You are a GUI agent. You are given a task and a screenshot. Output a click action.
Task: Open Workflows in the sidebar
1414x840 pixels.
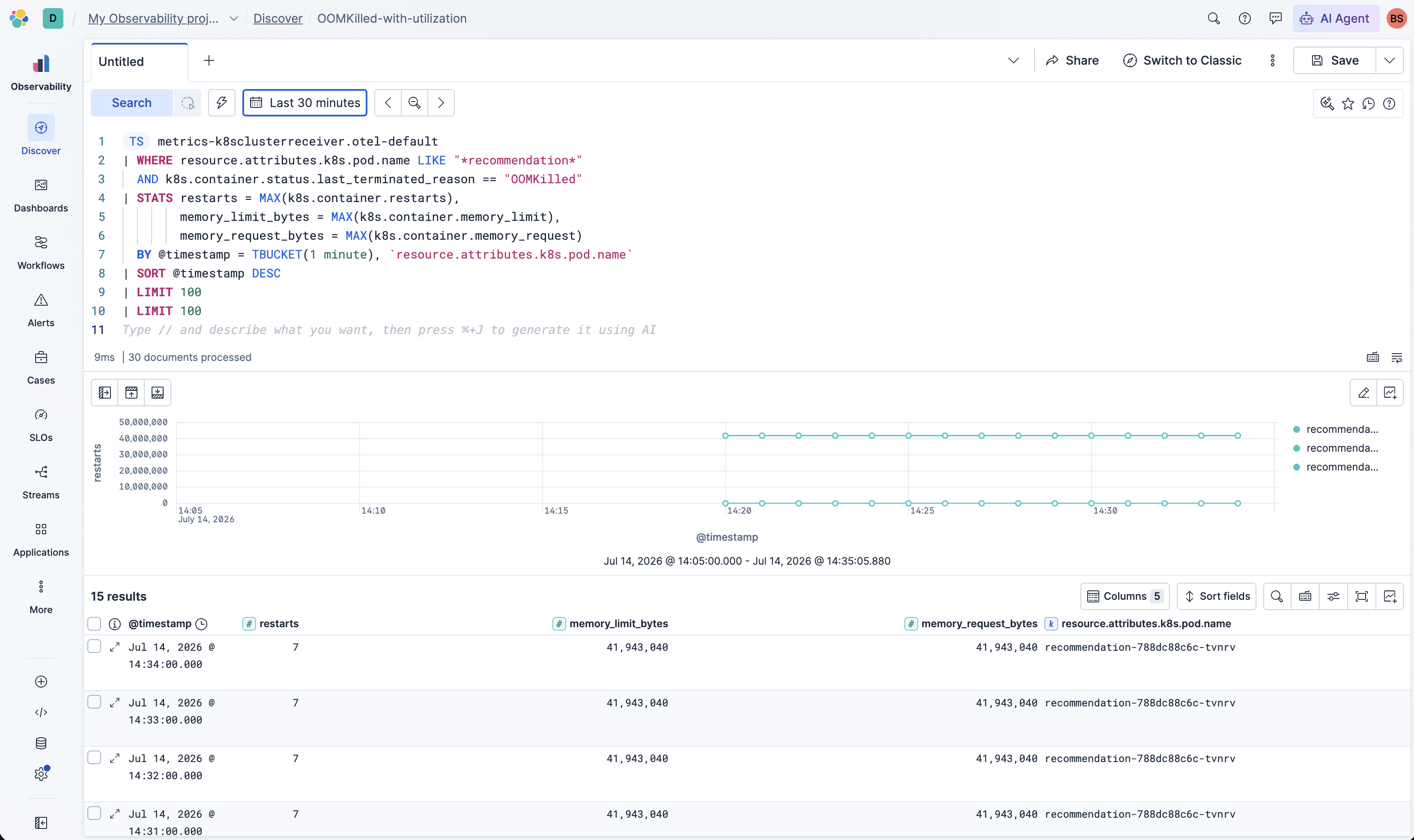[41, 253]
